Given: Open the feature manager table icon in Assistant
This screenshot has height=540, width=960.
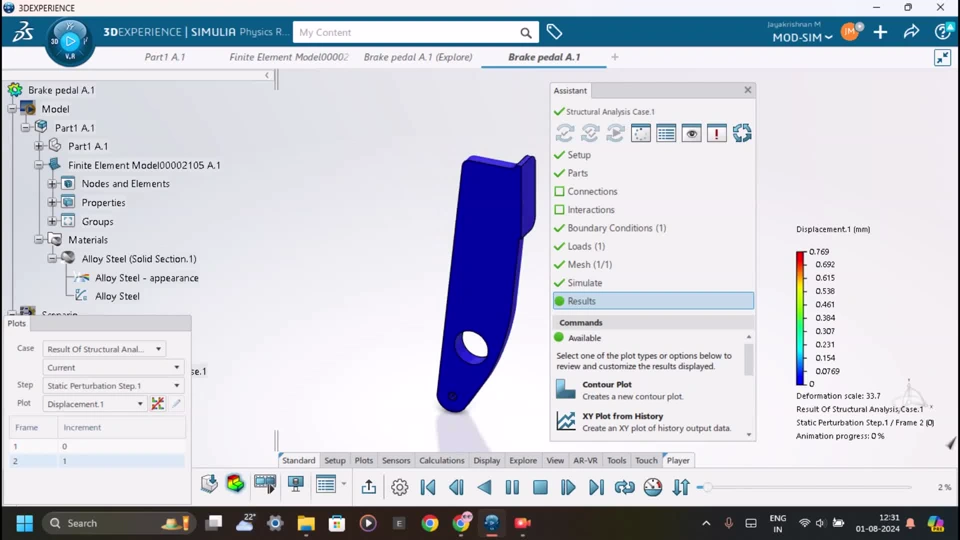Looking at the screenshot, I should click(x=666, y=133).
